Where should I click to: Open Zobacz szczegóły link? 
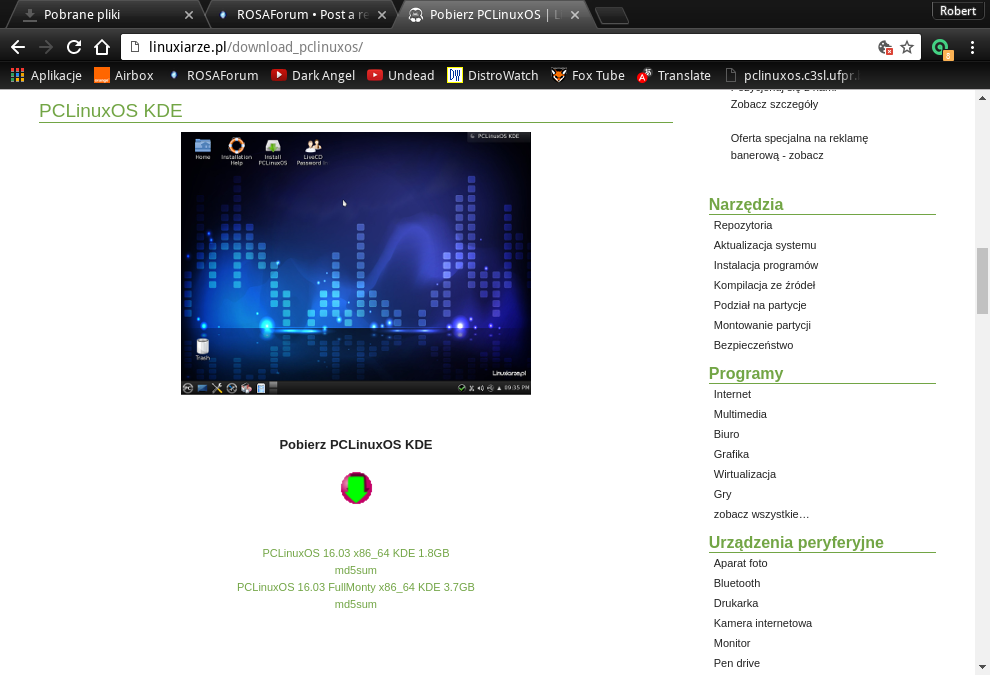(774, 104)
